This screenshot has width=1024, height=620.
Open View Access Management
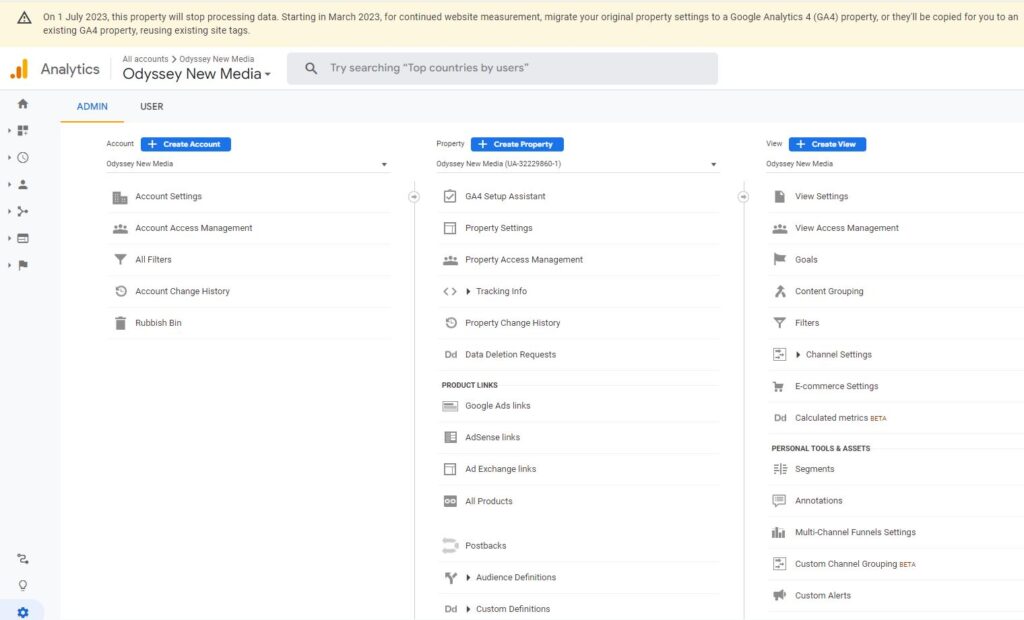(x=846, y=228)
